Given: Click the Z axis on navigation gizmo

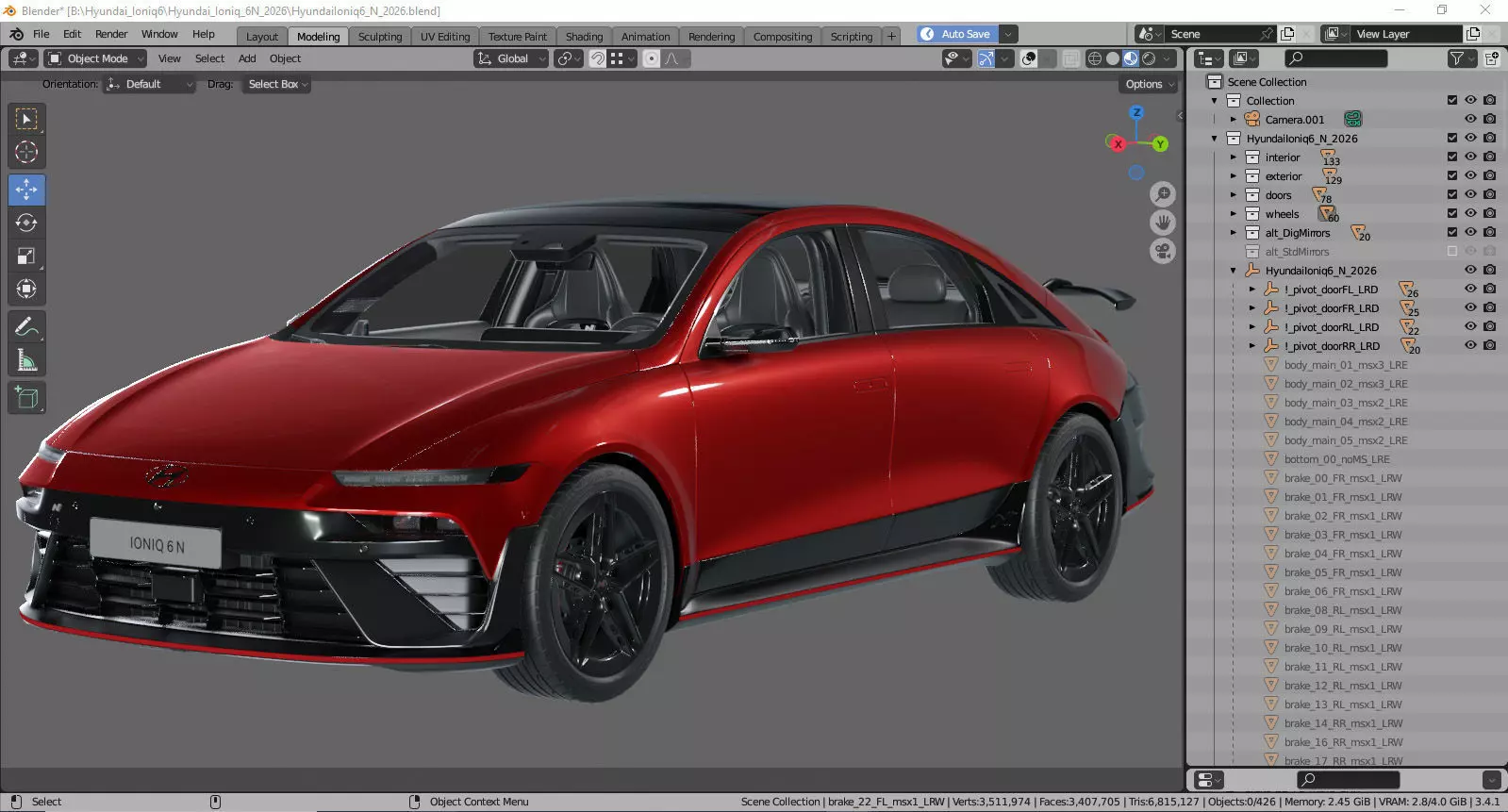Looking at the screenshot, I should pyautogui.click(x=1136, y=112).
